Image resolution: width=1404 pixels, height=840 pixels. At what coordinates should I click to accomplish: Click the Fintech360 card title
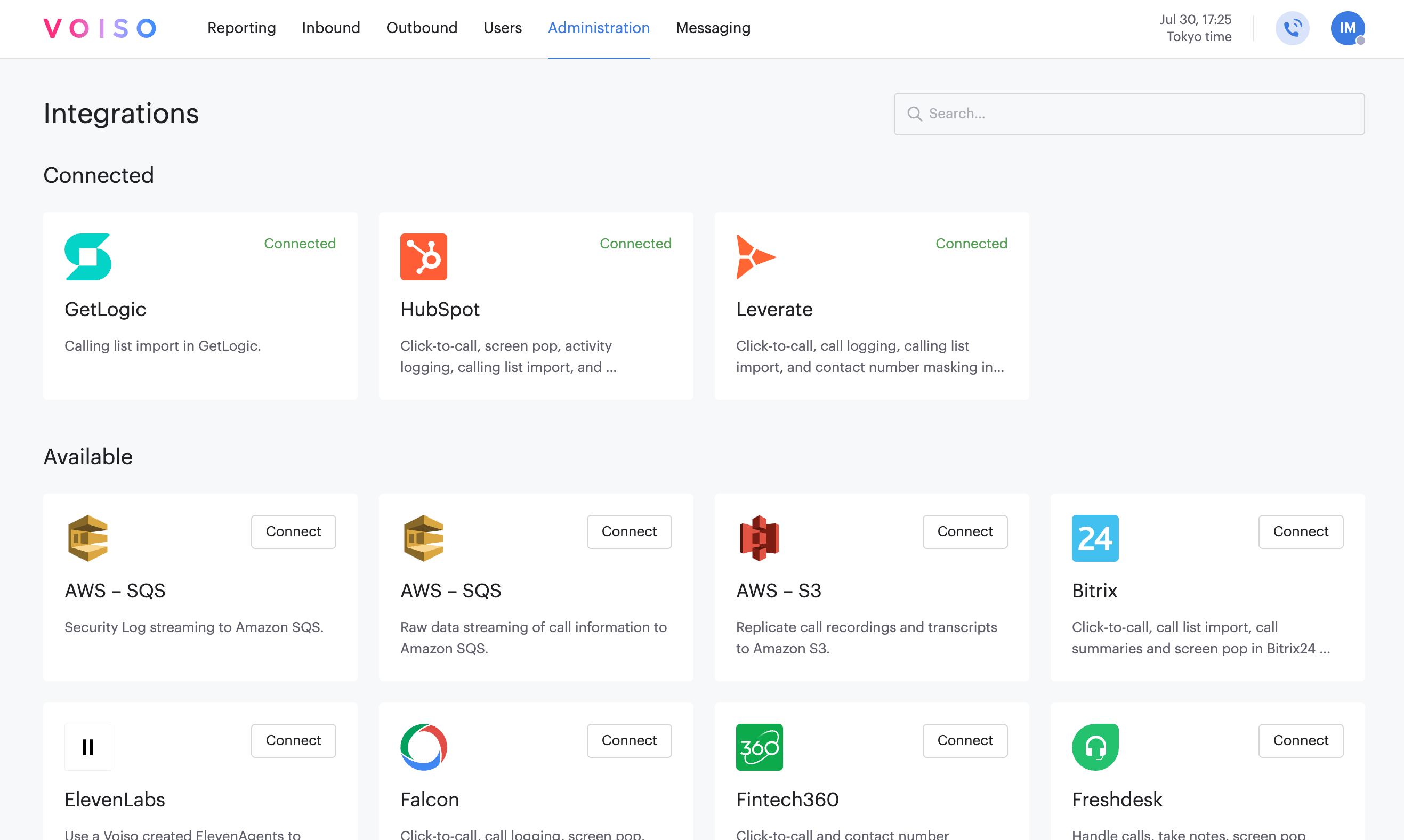[x=787, y=800]
